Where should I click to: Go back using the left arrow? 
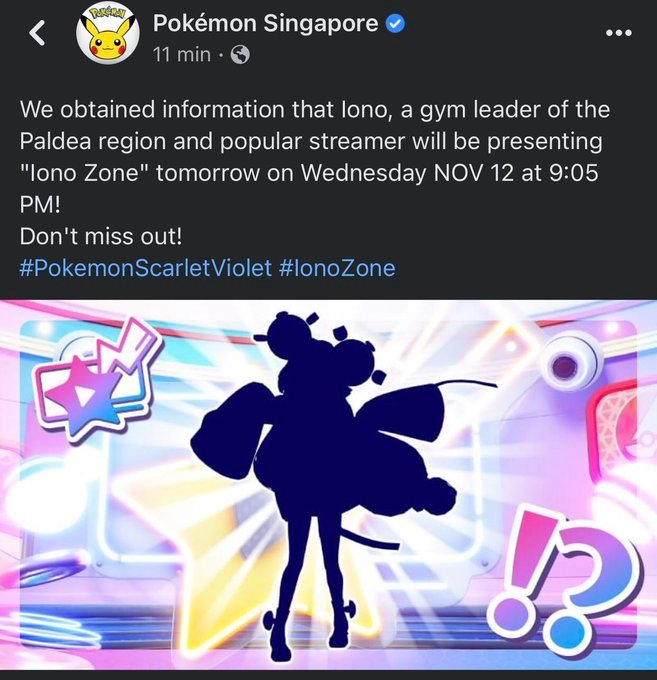[37, 33]
